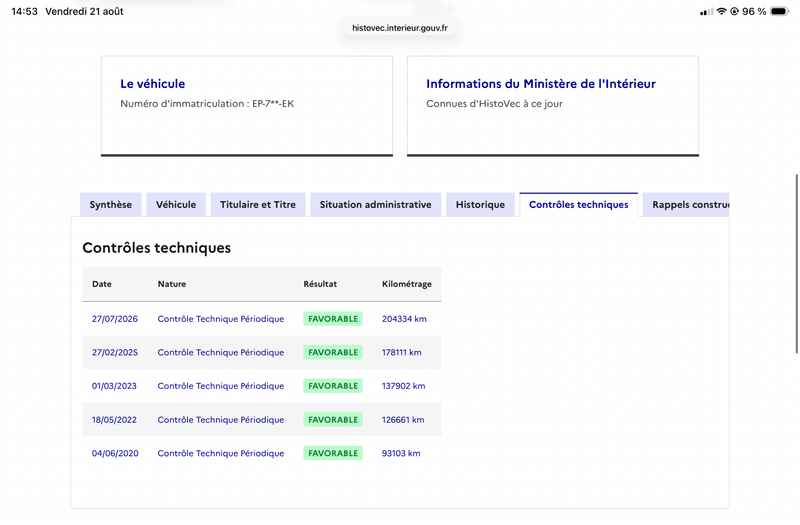Open the Titulaire et Titre tab
The width and height of the screenshot is (800, 525).
(258, 205)
